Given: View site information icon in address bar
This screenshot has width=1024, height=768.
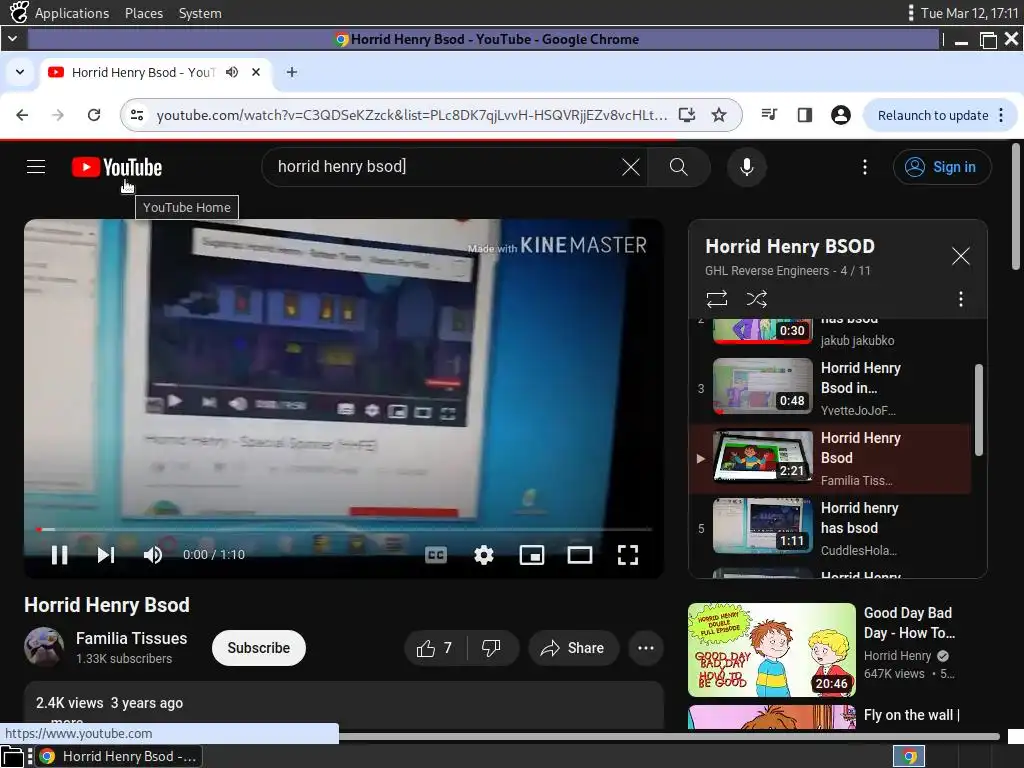Looking at the screenshot, I should 137,115.
